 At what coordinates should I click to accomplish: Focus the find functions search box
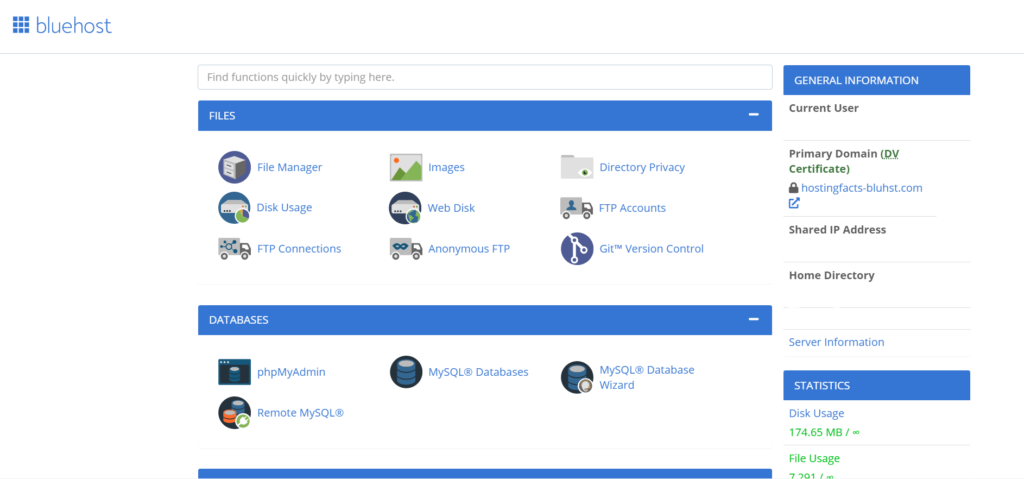[x=485, y=77]
